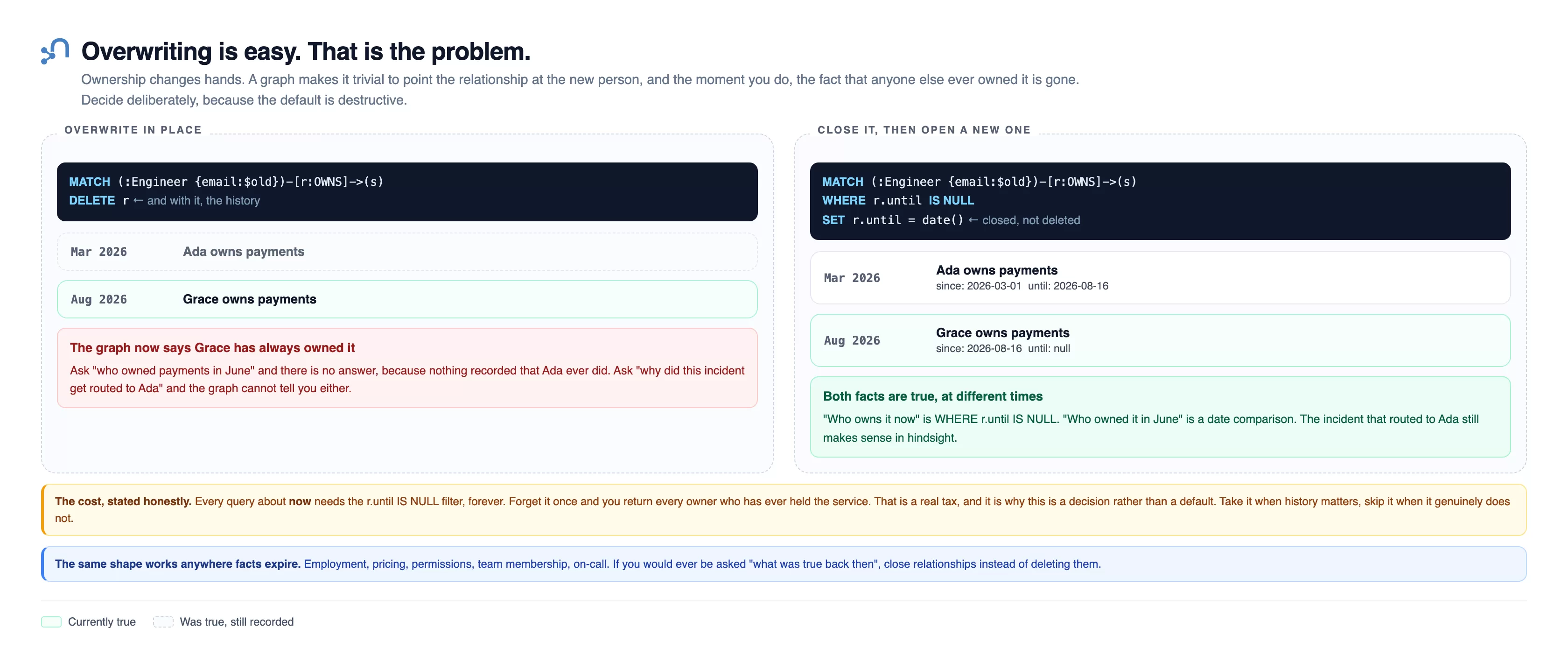The width and height of the screenshot is (1568, 663).
Task: Click 'The graph now says Grace has always owned it'
Action: (x=212, y=348)
